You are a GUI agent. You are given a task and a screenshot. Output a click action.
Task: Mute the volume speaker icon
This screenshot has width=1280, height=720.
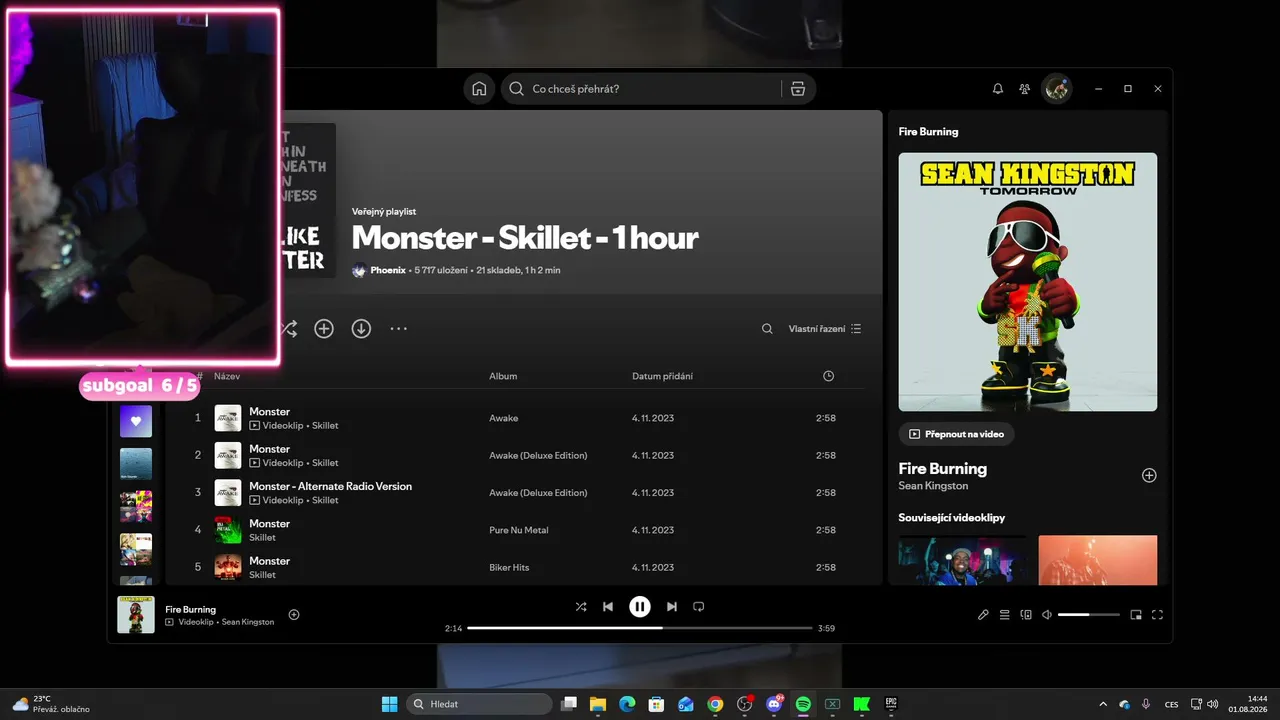[1047, 615]
